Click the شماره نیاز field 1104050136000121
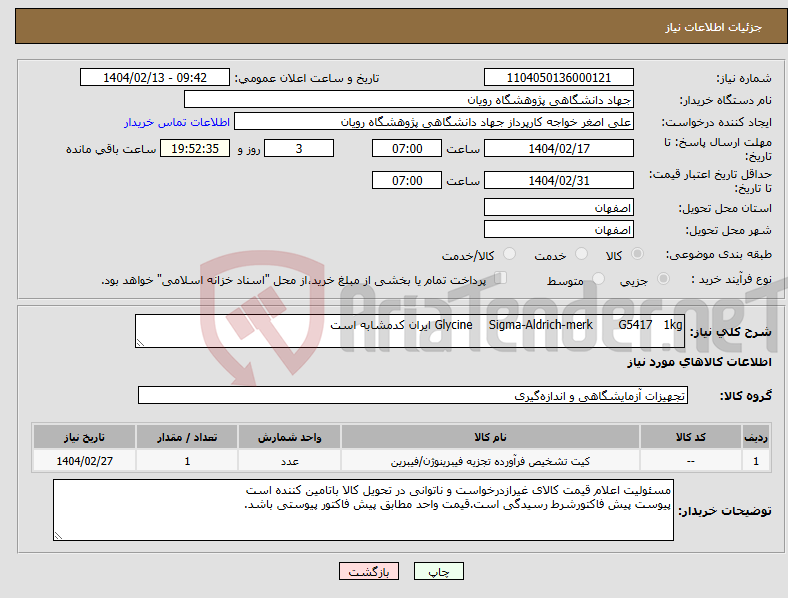This screenshot has height=598, width=788. (x=558, y=77)
